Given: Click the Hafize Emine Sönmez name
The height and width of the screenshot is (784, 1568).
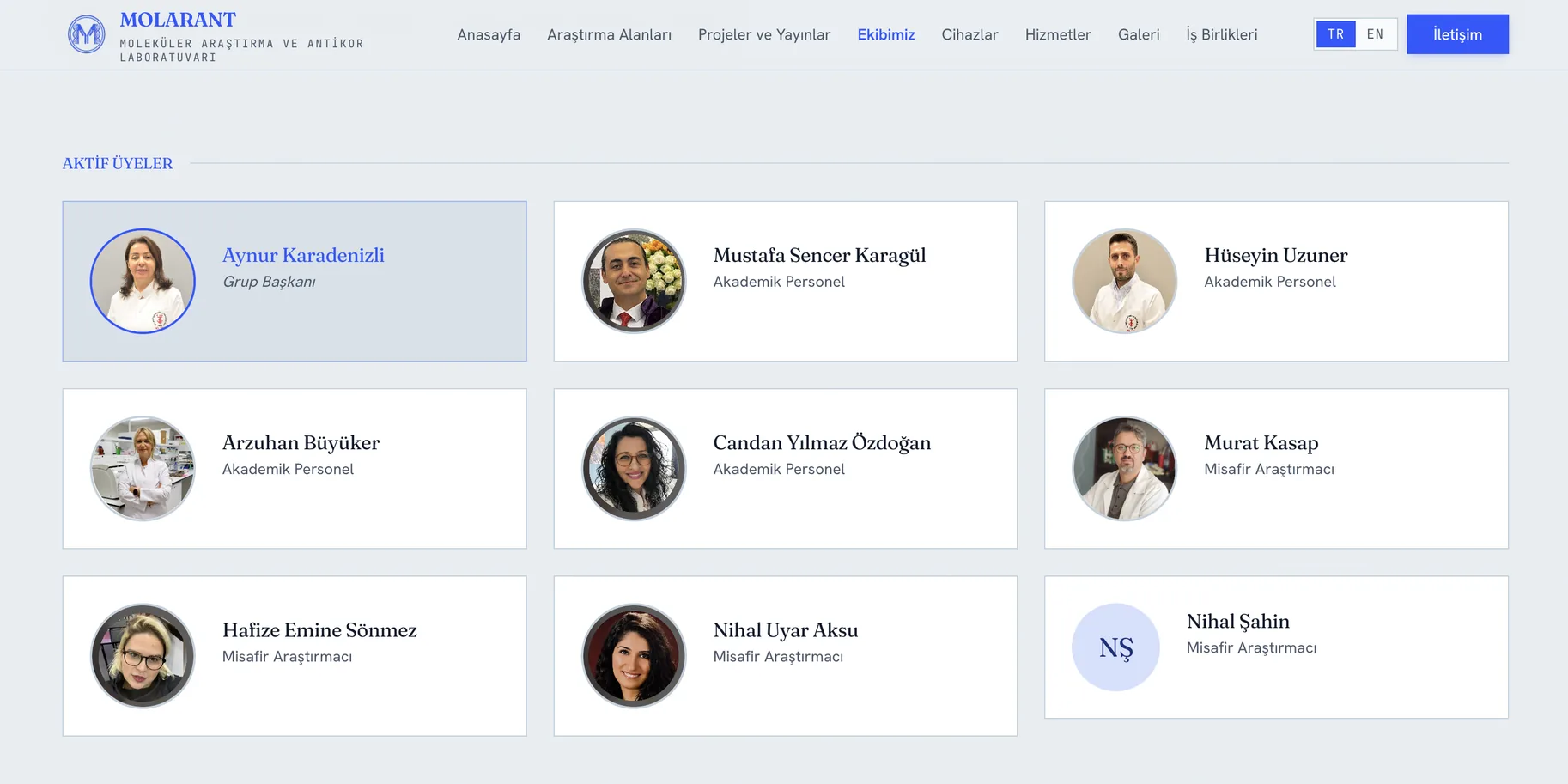Looking at the screenshot, I should point(319,629).
